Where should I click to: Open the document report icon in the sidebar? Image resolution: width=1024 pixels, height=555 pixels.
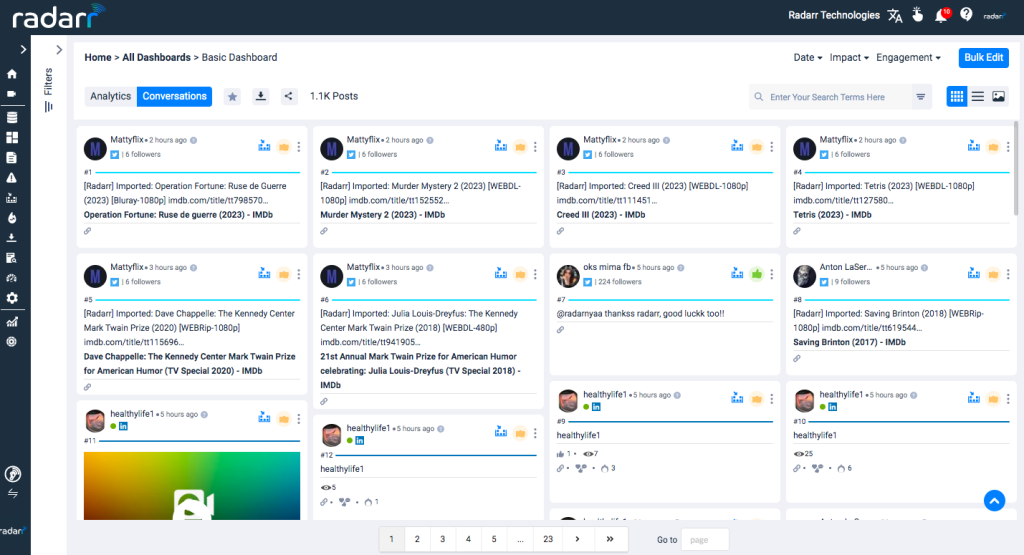12,157
